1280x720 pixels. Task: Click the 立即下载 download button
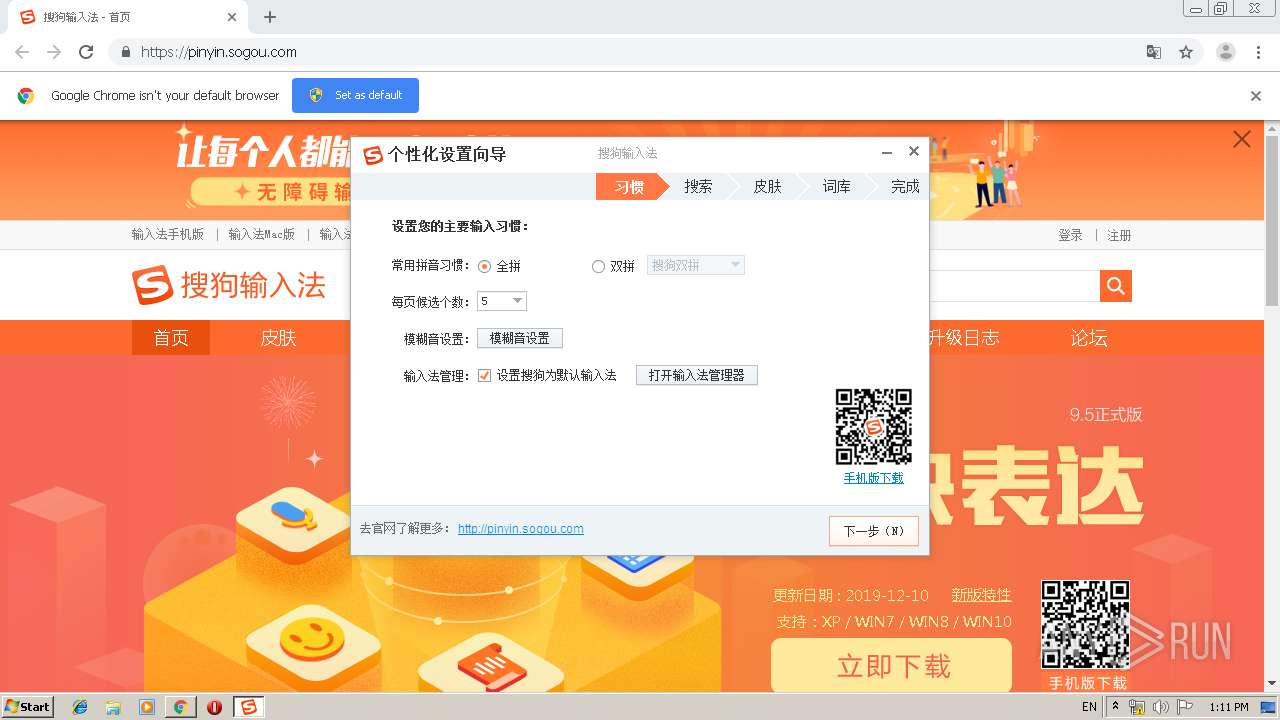[892, 666]
